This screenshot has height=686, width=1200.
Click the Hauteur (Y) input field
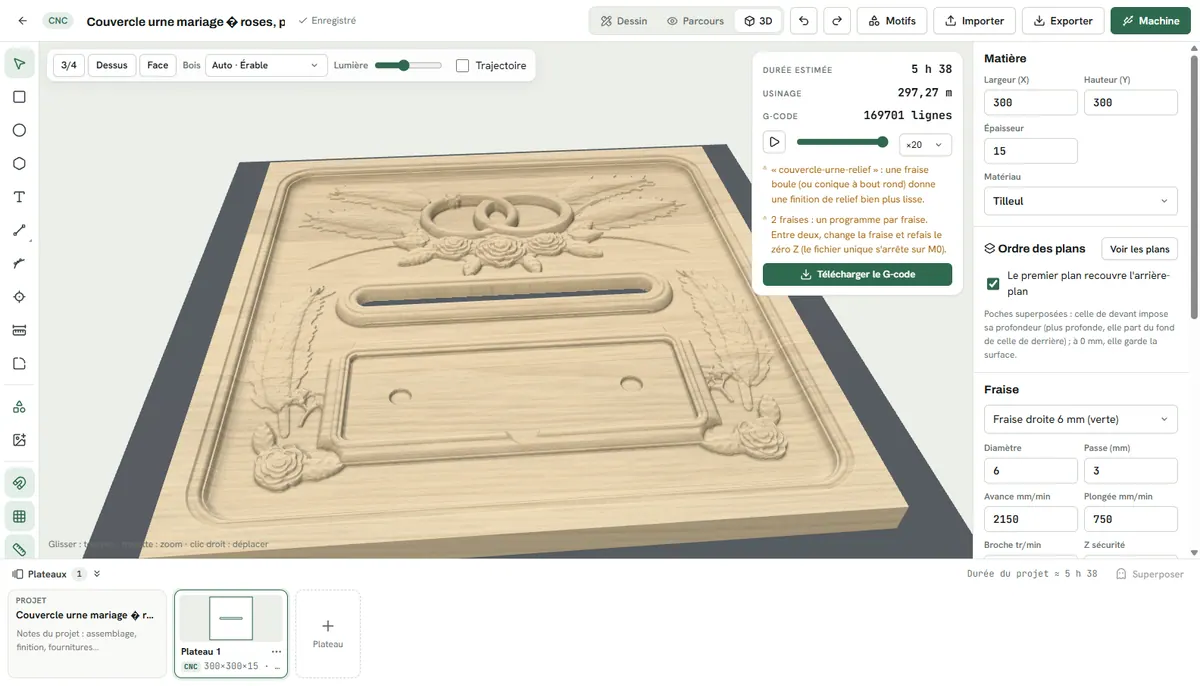[x=1131, y=102]
